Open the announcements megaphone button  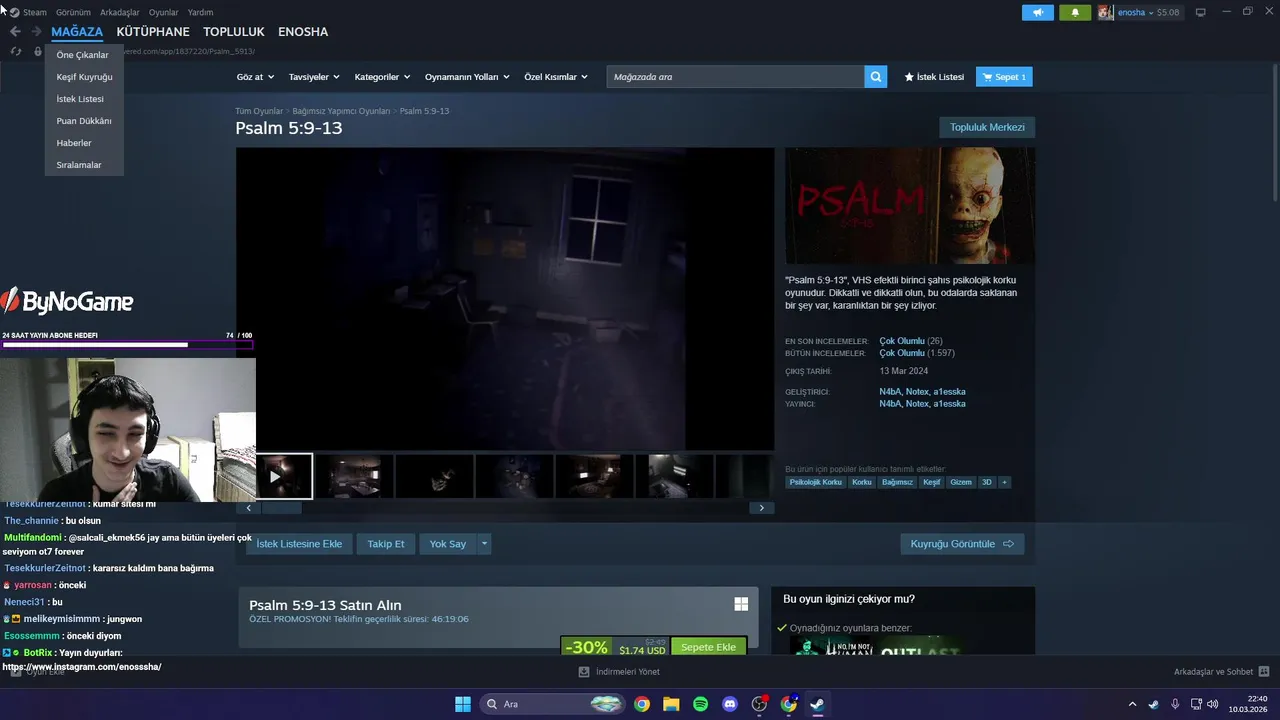point(1038,12)
